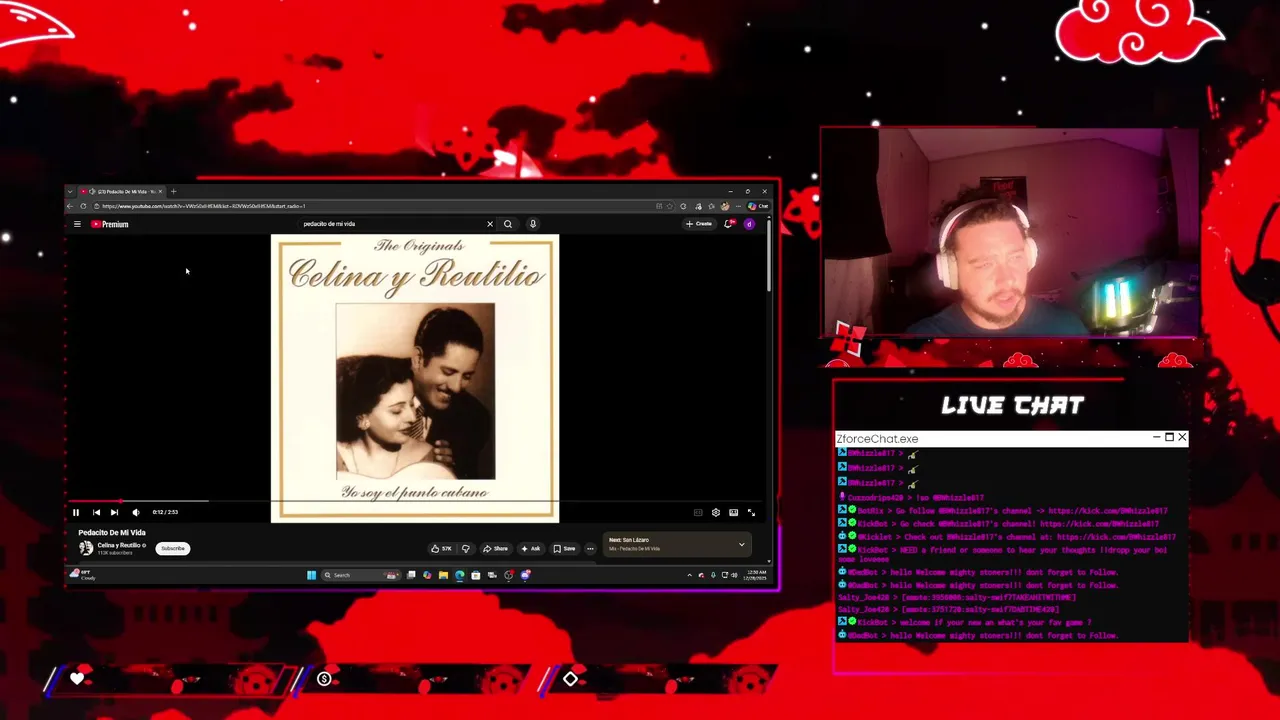Go to YouTube Premium home logo
Viewport: 1280px width, 720px height.
pos(110,224)
